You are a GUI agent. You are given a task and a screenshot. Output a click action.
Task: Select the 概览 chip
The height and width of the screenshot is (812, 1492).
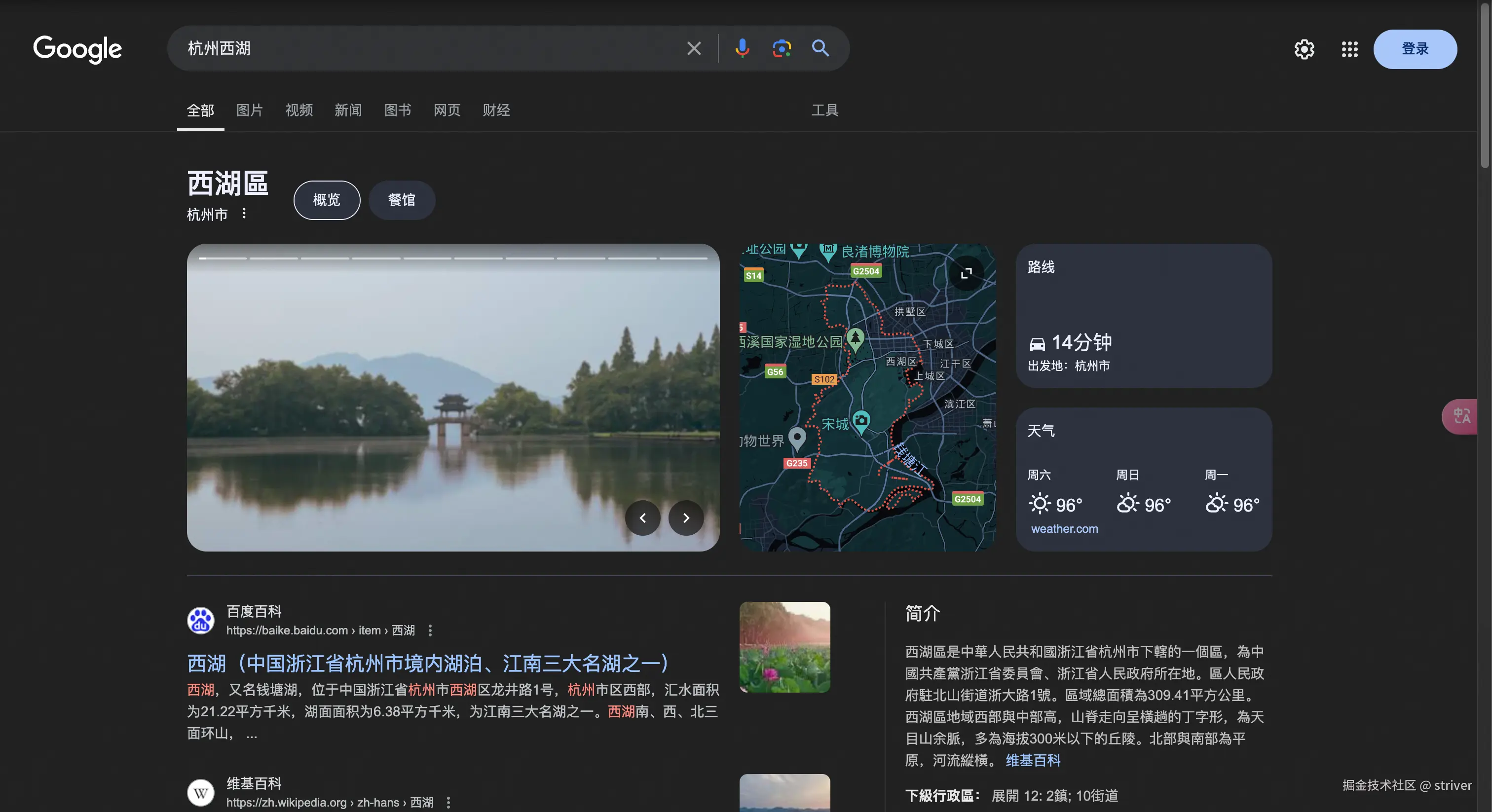pos(327,200)
